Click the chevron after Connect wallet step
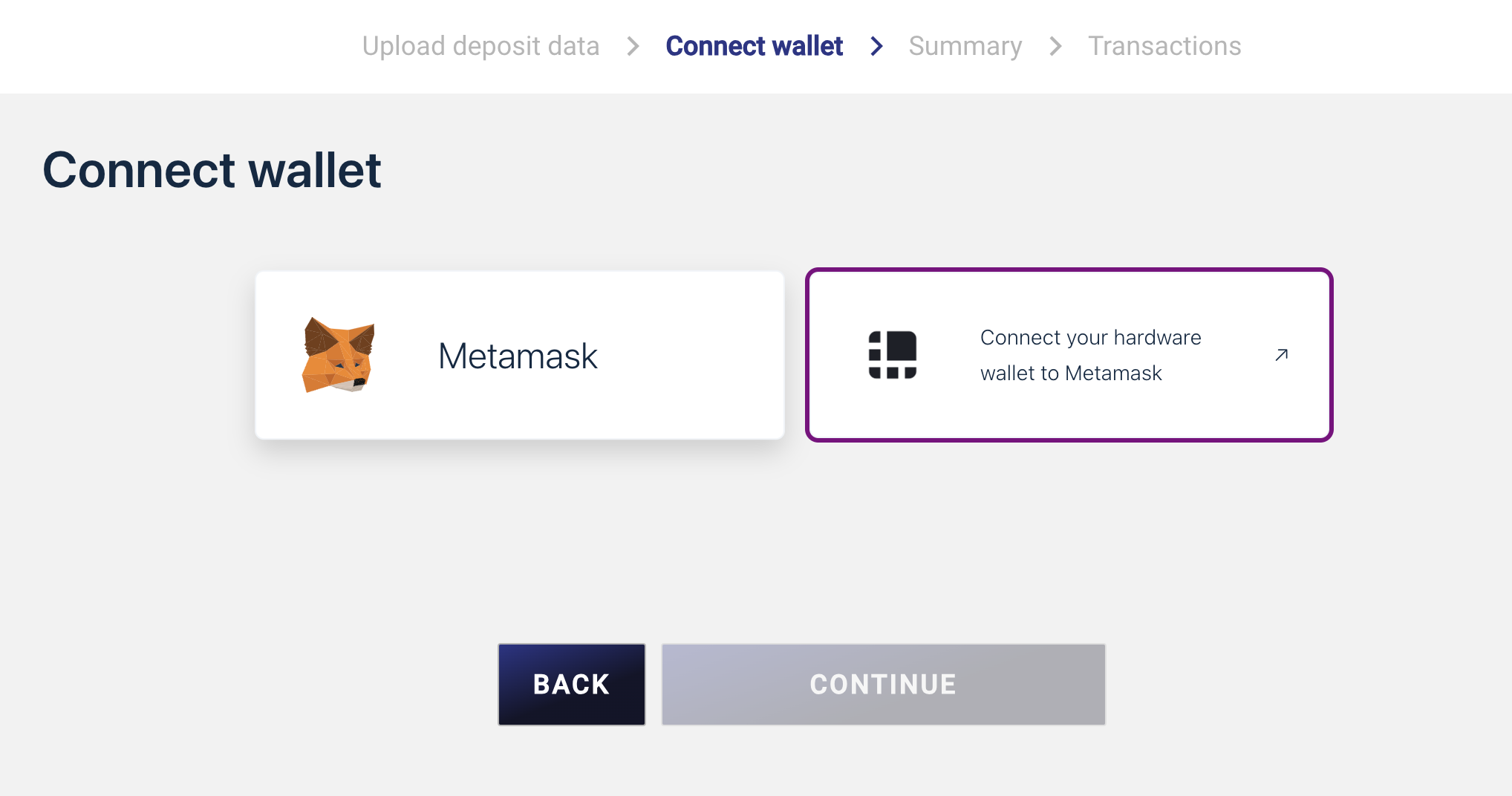Screen dimensions: 1512x796 click(876, 46)
